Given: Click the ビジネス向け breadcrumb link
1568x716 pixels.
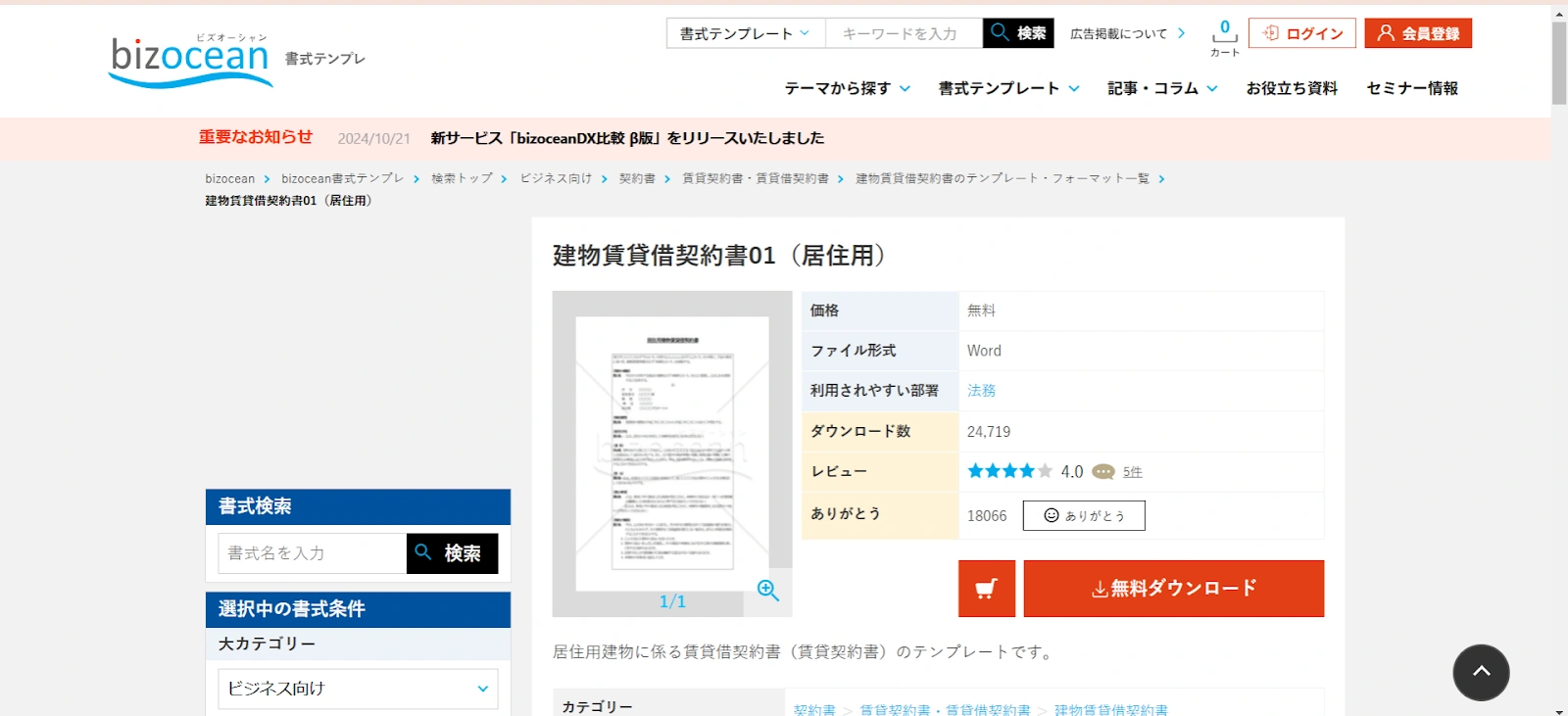Looking at the screenshot, I should 556,178.
